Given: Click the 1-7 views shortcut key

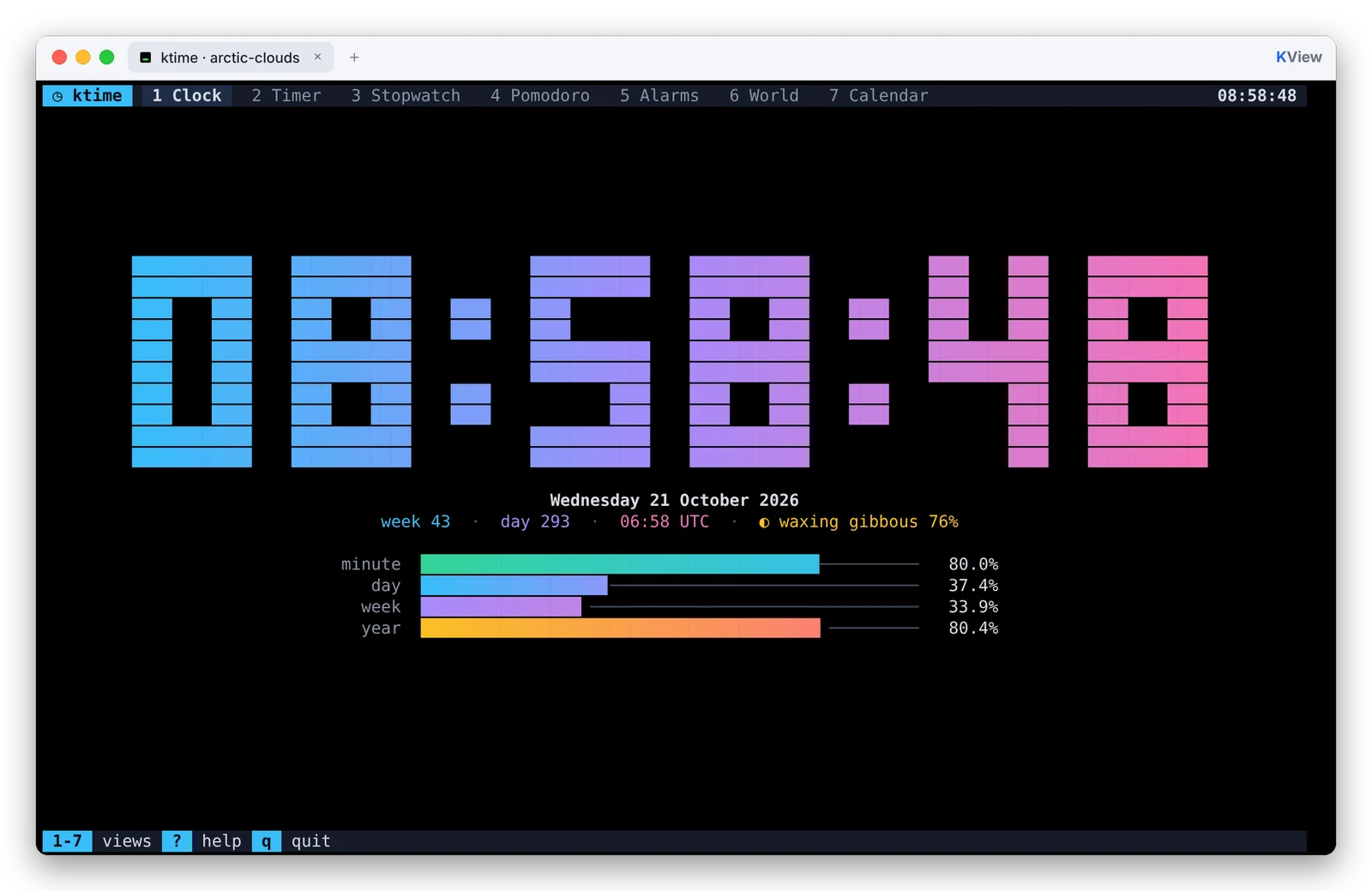Looking at the screenshot, I should coord(68,841).
